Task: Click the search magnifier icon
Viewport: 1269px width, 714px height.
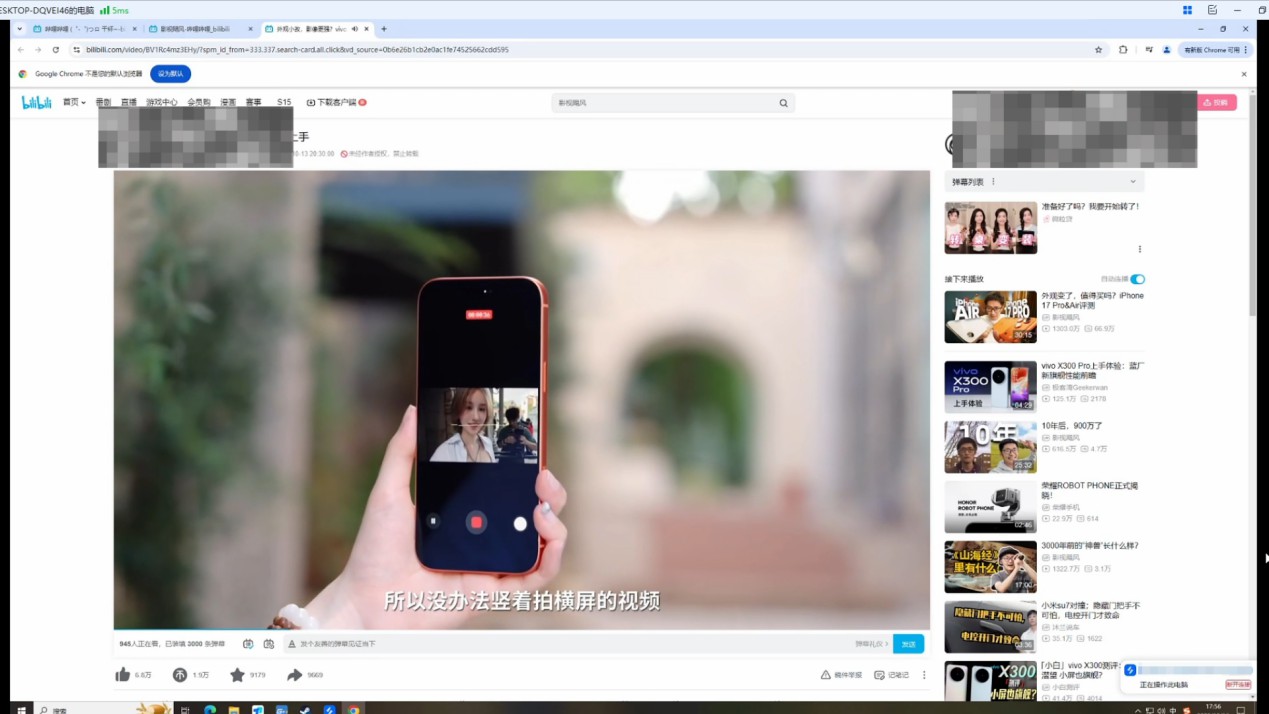Action: click(x=783, y=103)
